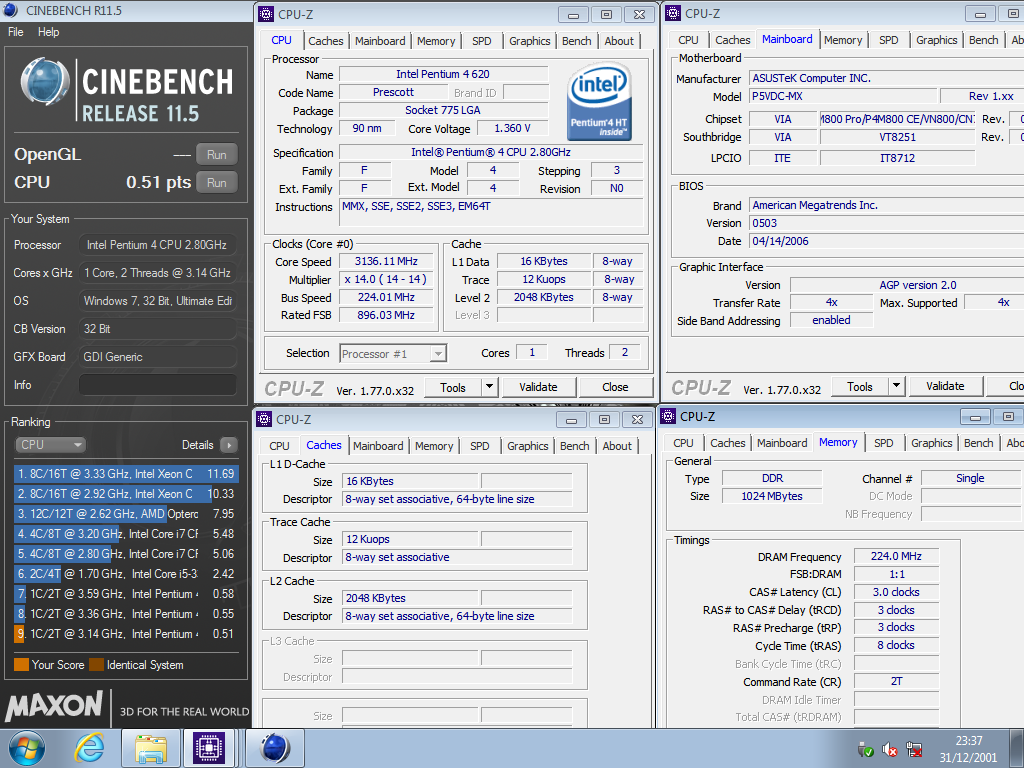Open the CPU ranking dropdown in Cinebench

pyautogui.click(x=50, y=445)
